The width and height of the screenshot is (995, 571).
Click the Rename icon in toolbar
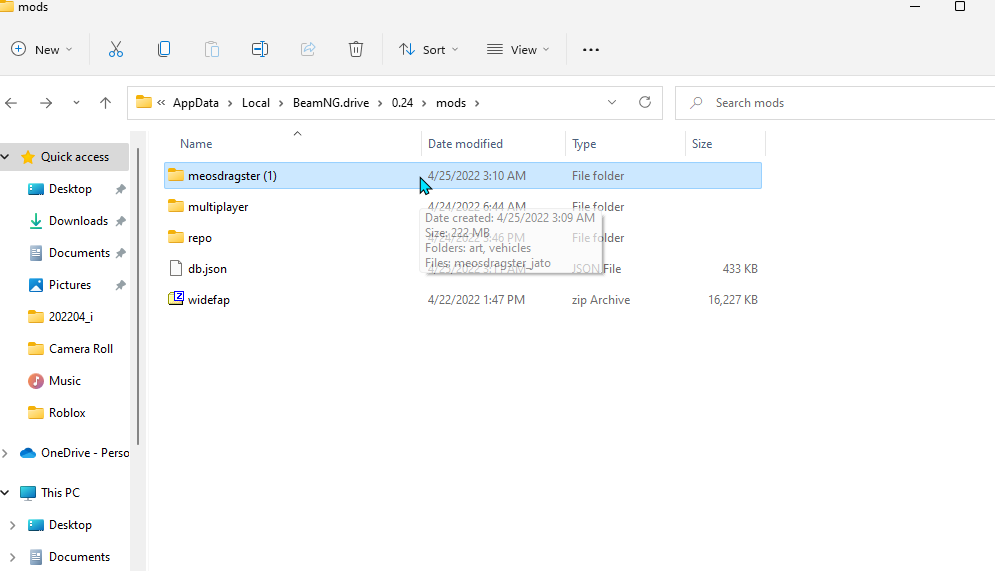pyautogui.click(x=260, y=49)
